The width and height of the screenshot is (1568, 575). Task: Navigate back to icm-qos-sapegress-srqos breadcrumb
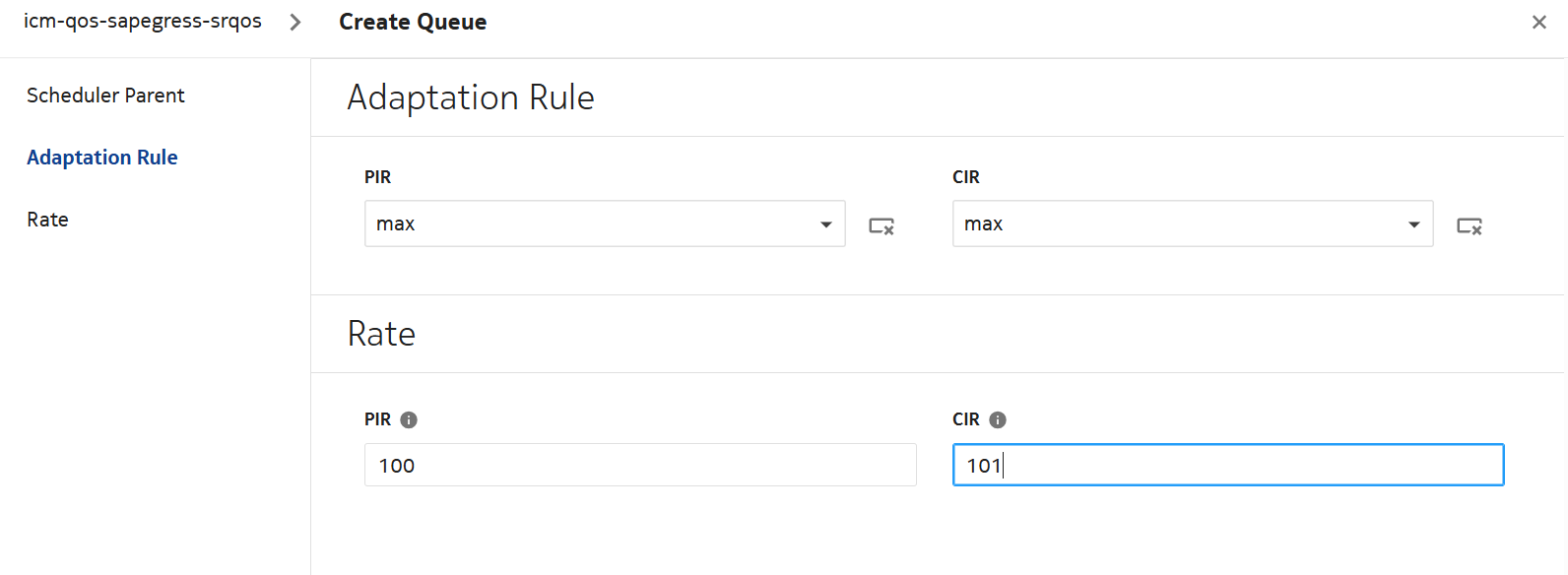(143, 22)
